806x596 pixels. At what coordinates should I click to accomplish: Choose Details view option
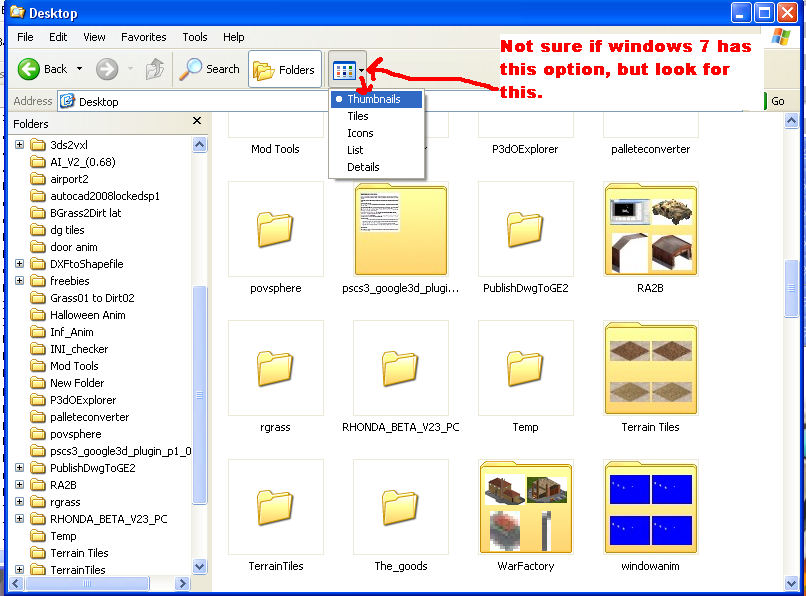click(x=377, y=167)
